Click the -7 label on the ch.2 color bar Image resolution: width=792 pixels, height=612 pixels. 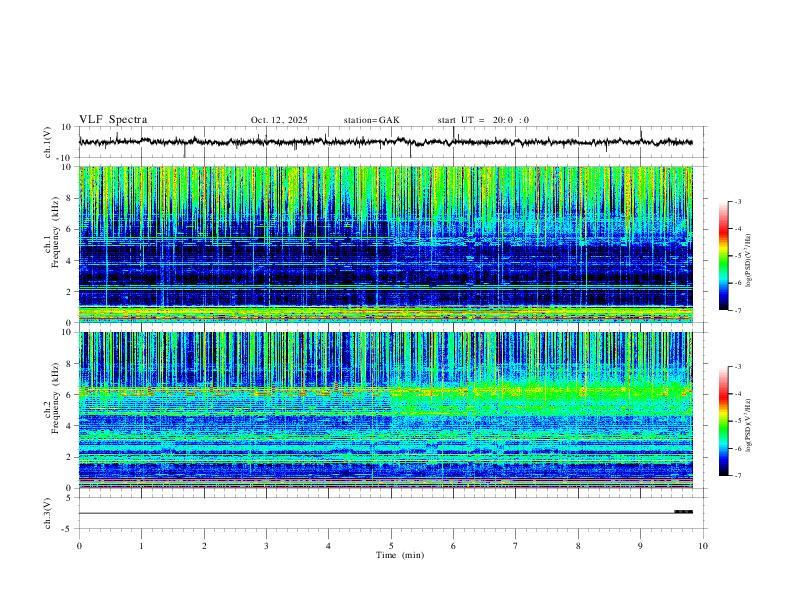[737, 476]
